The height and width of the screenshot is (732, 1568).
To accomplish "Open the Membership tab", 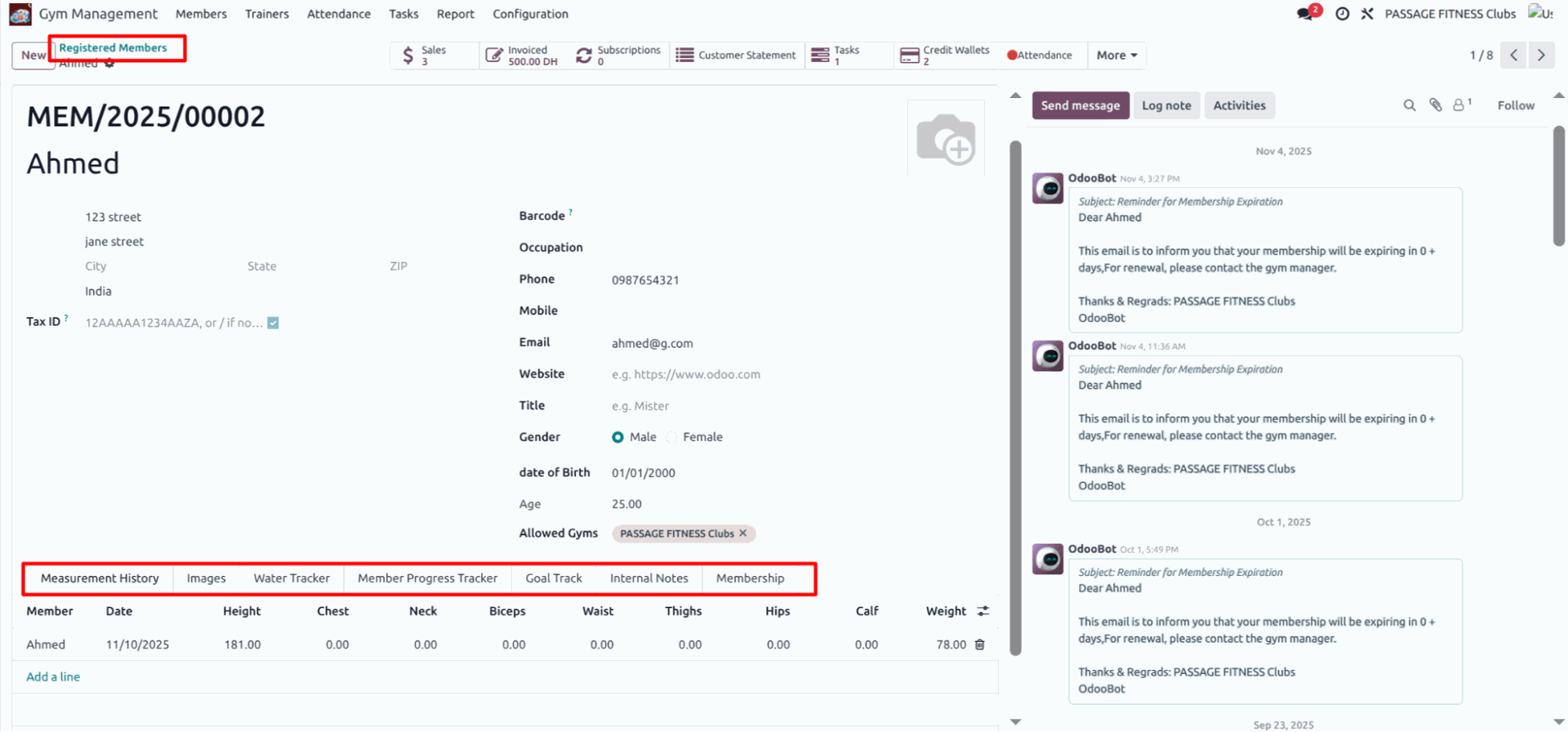I will click(x=750, y=578).
